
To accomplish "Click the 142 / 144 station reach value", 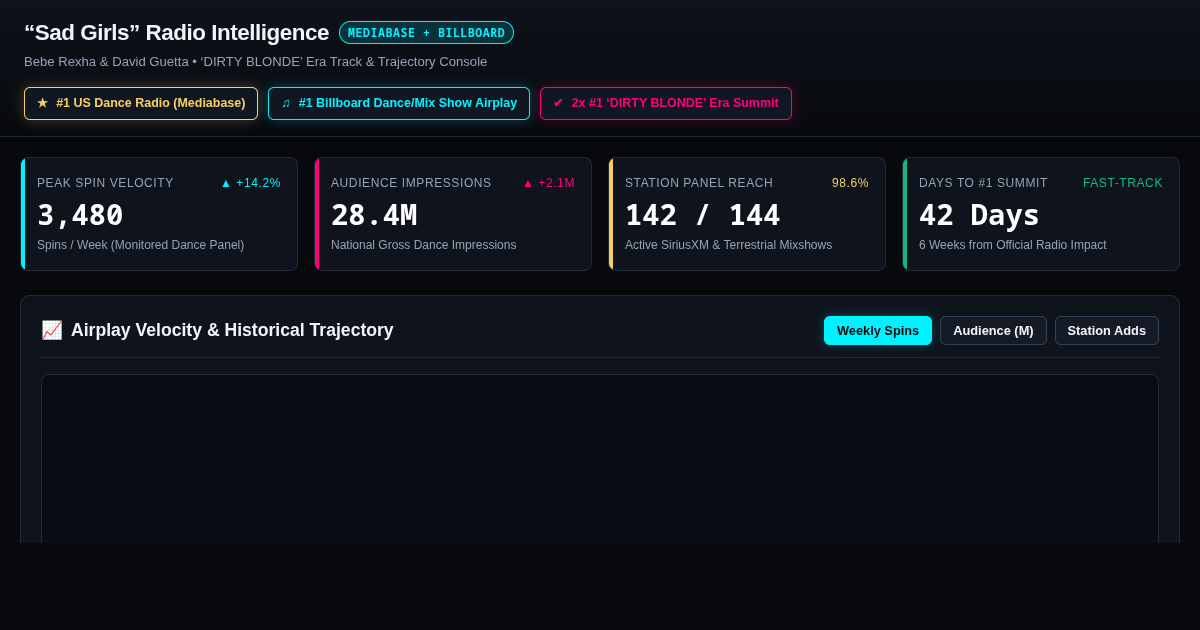I will pyautogui.click(x=703, y=215).
